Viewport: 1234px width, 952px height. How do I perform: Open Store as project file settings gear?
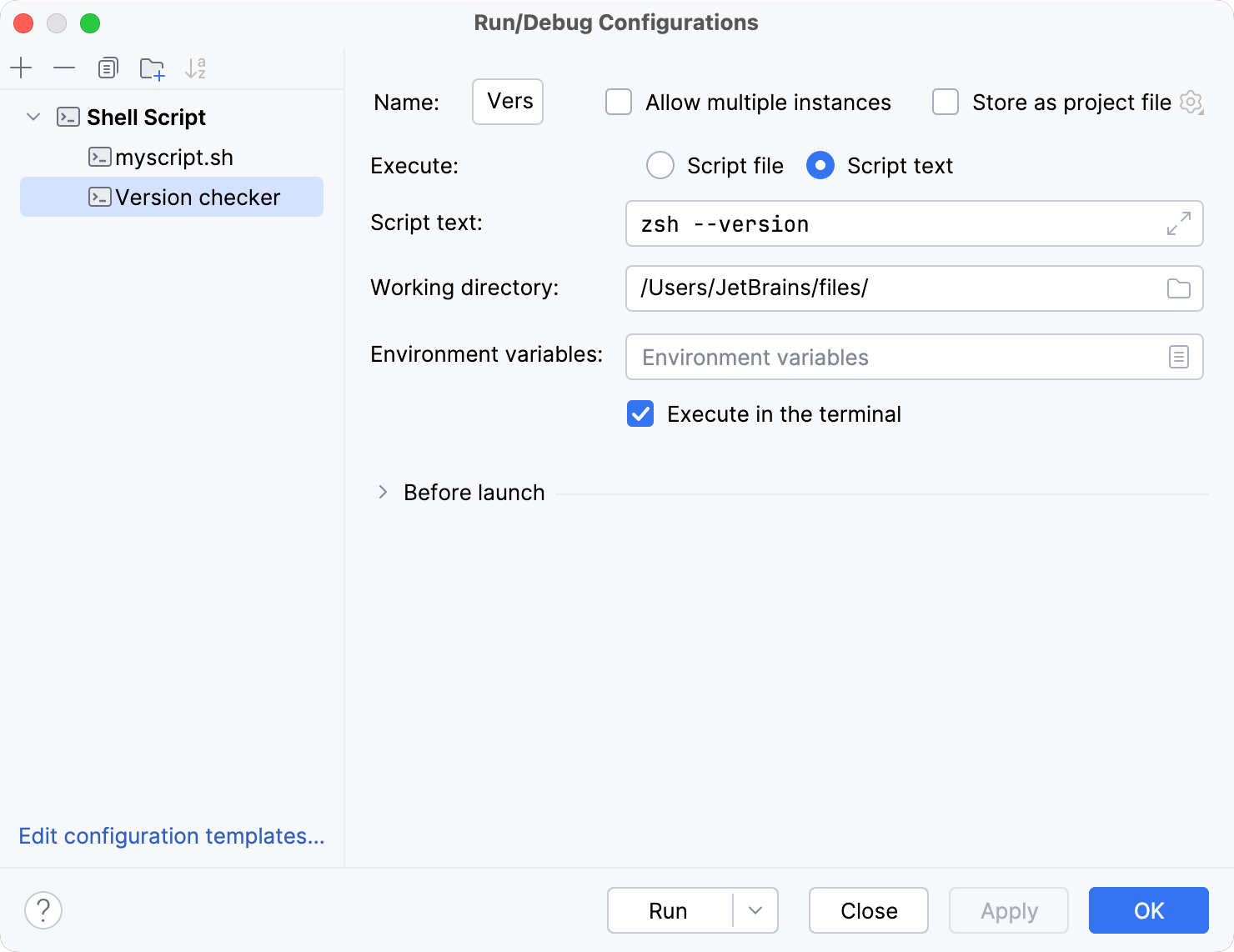coord(1191,102)
